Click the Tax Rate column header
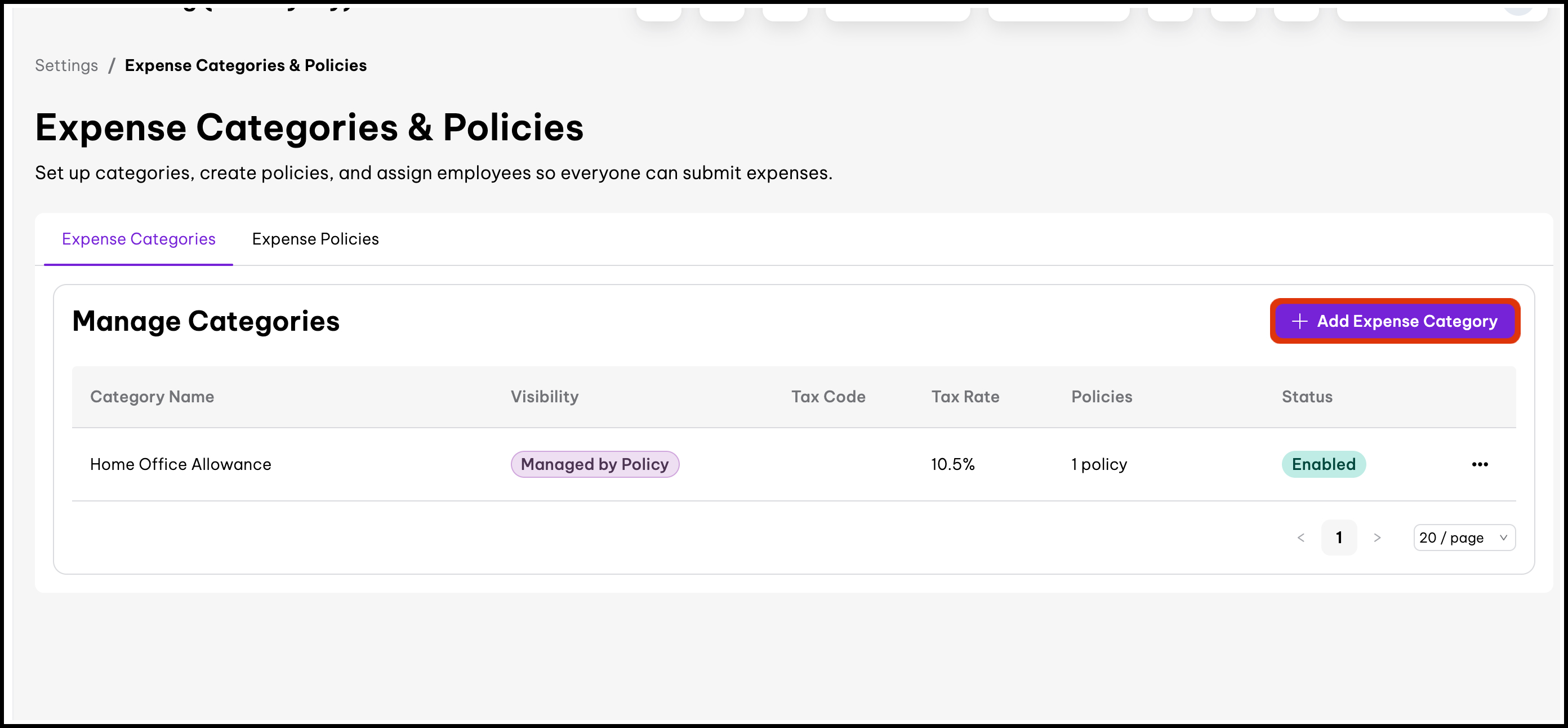Image resolution: width=1568 pixels, height=728 pixels. coord(965,397)
